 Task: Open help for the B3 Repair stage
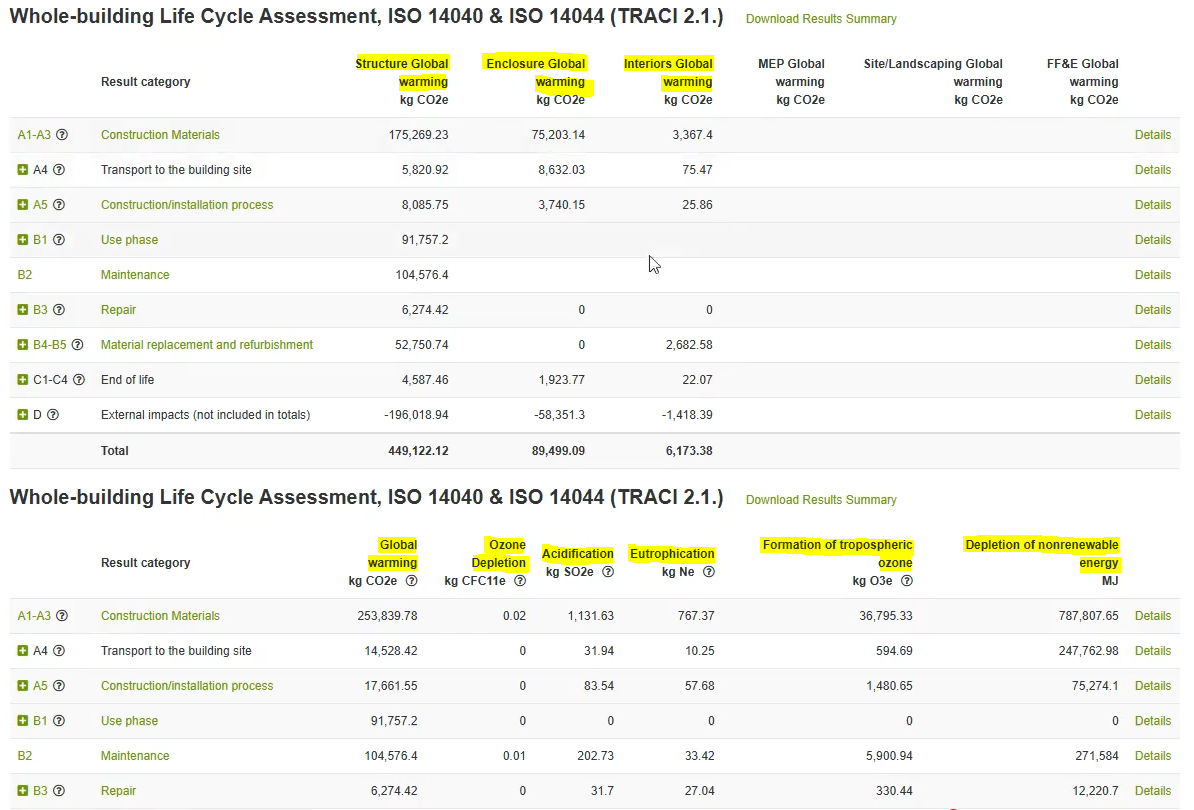click(x=59, y=309)
